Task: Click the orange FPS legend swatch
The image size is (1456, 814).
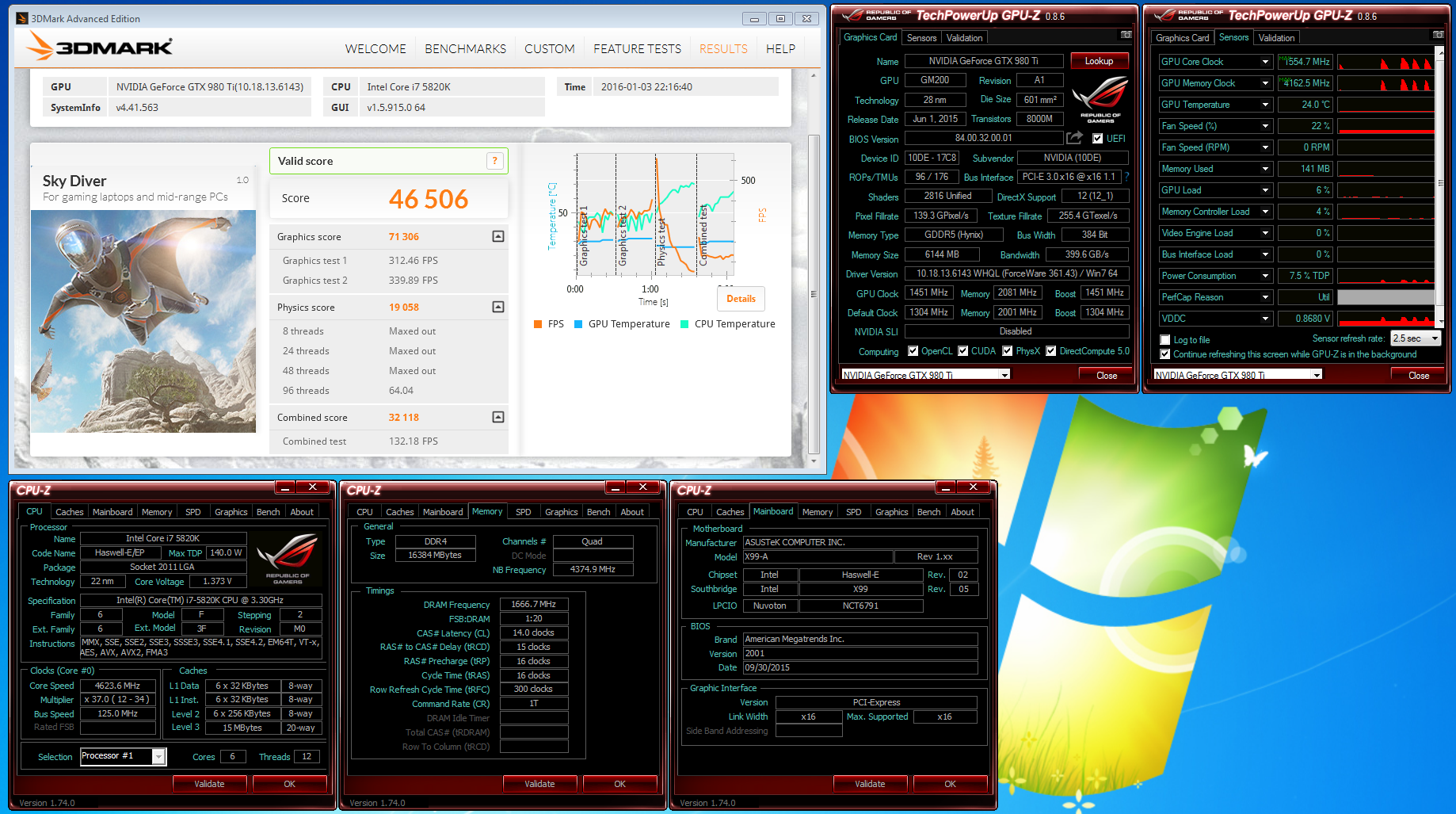Action: 538,324
